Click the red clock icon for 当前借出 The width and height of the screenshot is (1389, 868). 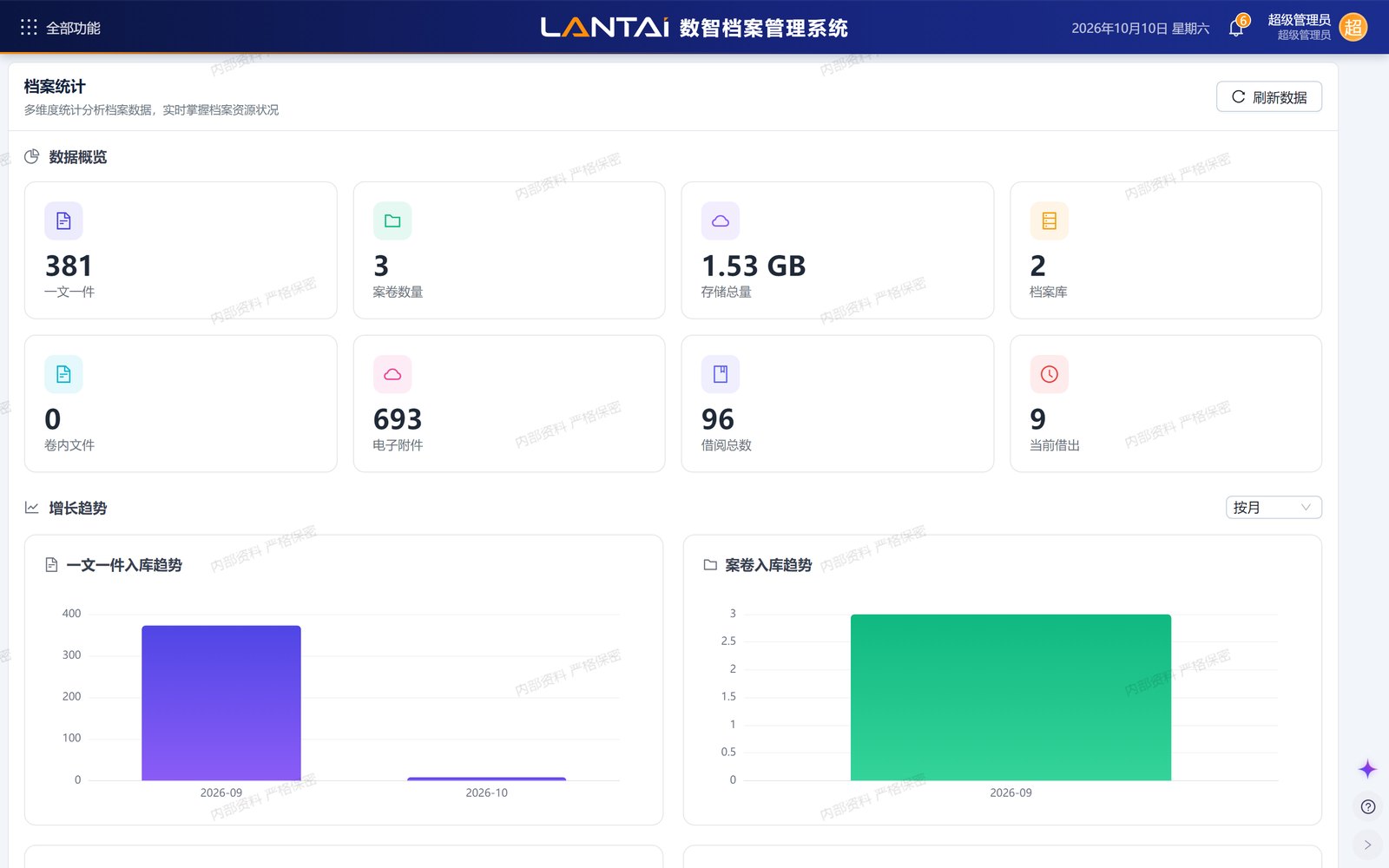tap(1049, 374)
